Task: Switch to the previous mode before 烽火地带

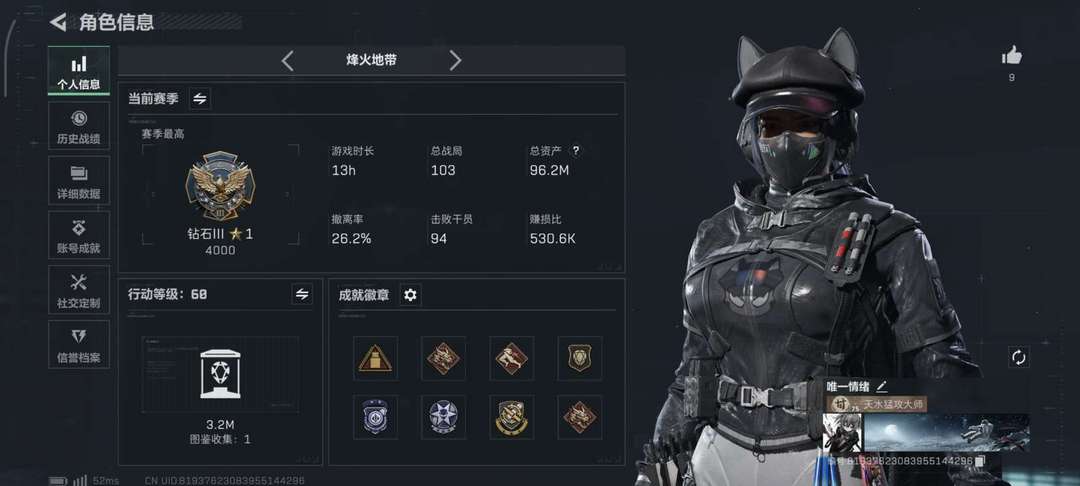Action: [x=287, y=61]
